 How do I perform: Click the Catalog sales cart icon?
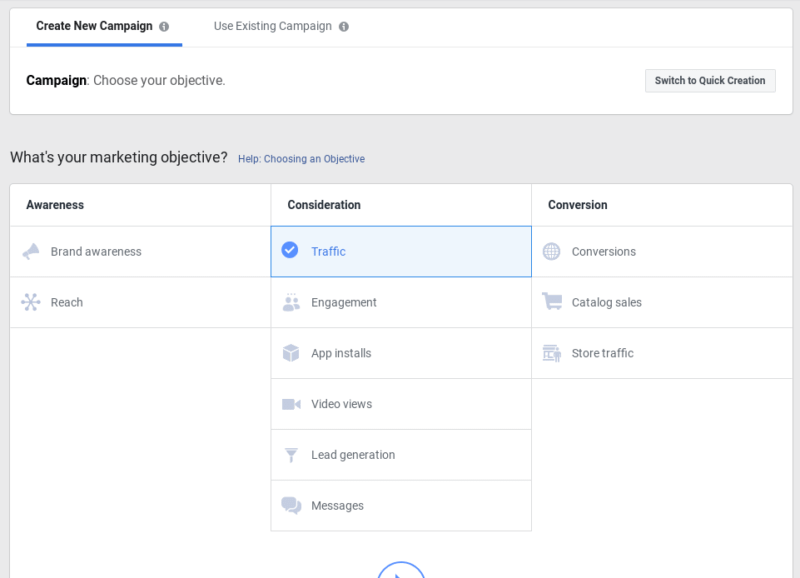pos(551,301)
